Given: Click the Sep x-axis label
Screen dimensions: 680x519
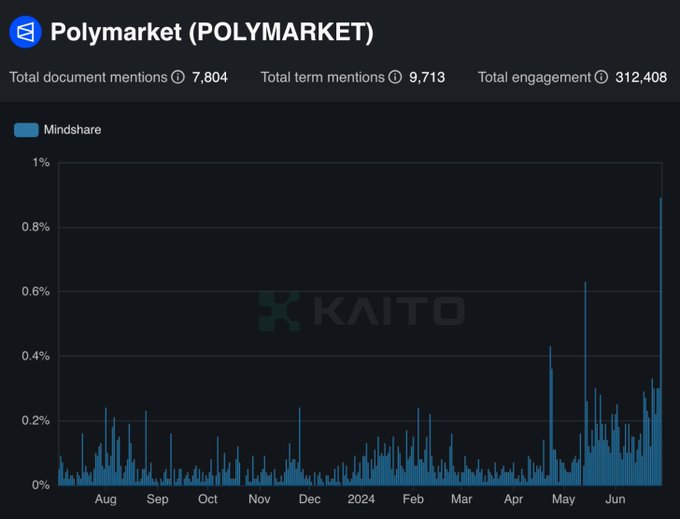Looking at the screenshot, I should click(157, 499).
